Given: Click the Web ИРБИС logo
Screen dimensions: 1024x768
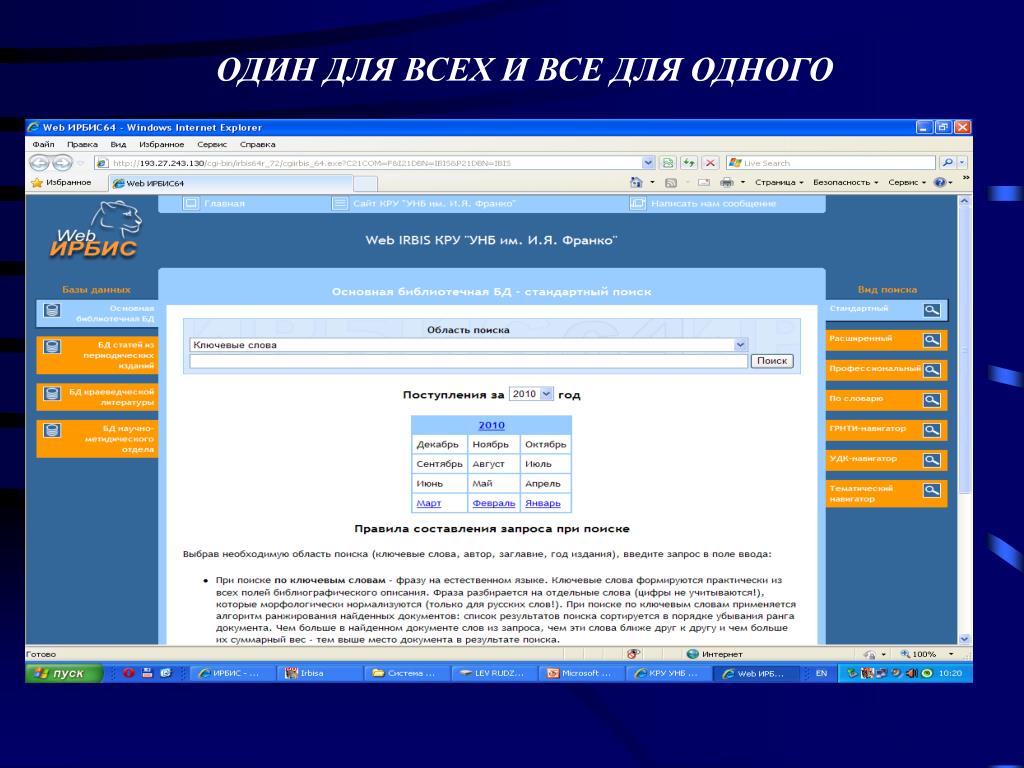Looking at the screenshot, I should click(96, 230).
